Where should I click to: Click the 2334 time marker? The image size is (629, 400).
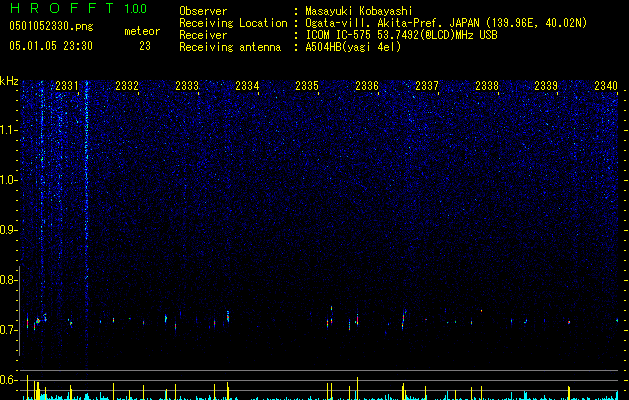pos(247,85)
